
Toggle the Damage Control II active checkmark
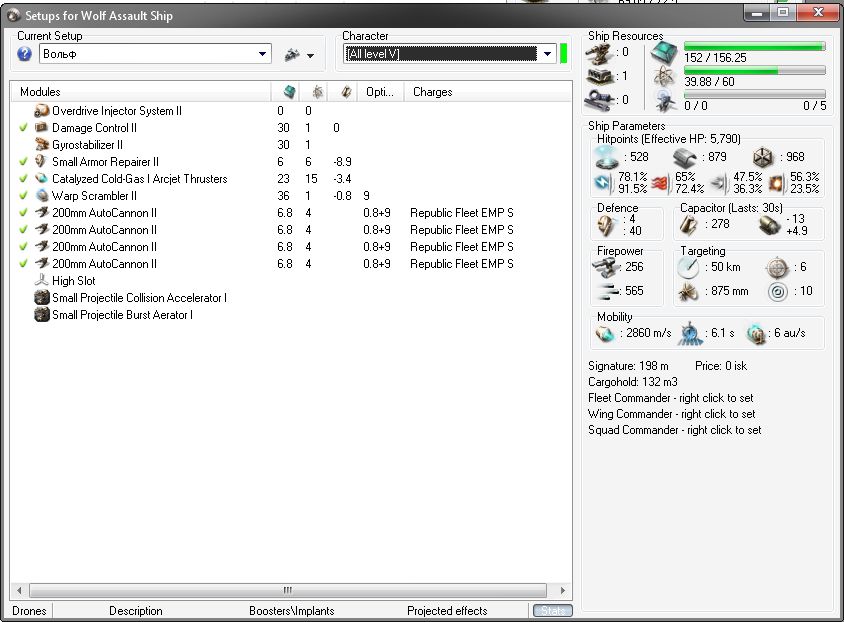pyautogui.click(x=23, y=128)
